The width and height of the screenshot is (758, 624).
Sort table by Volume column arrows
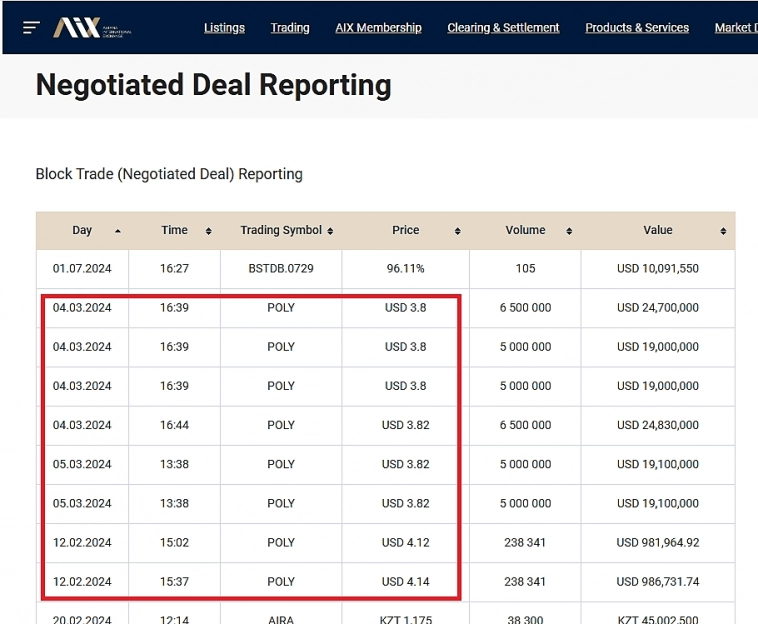(569, 231)
